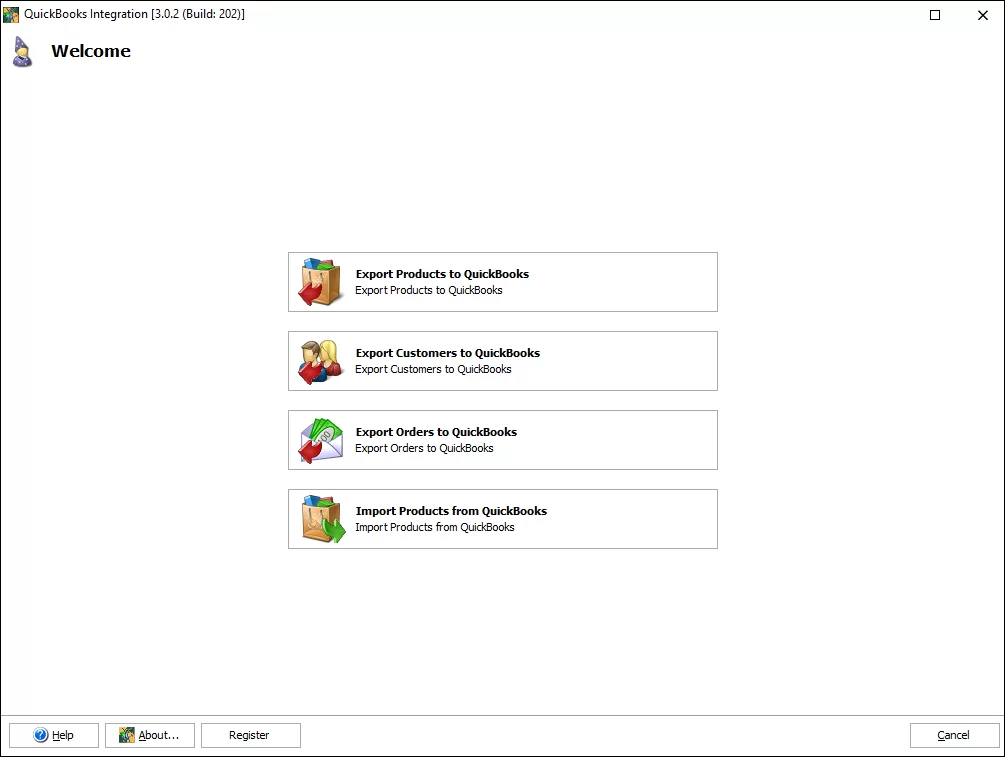Viewport: 1005px width, 757px height.
Task: Click the 'Welcome' heading text
Action: [91, 51]
